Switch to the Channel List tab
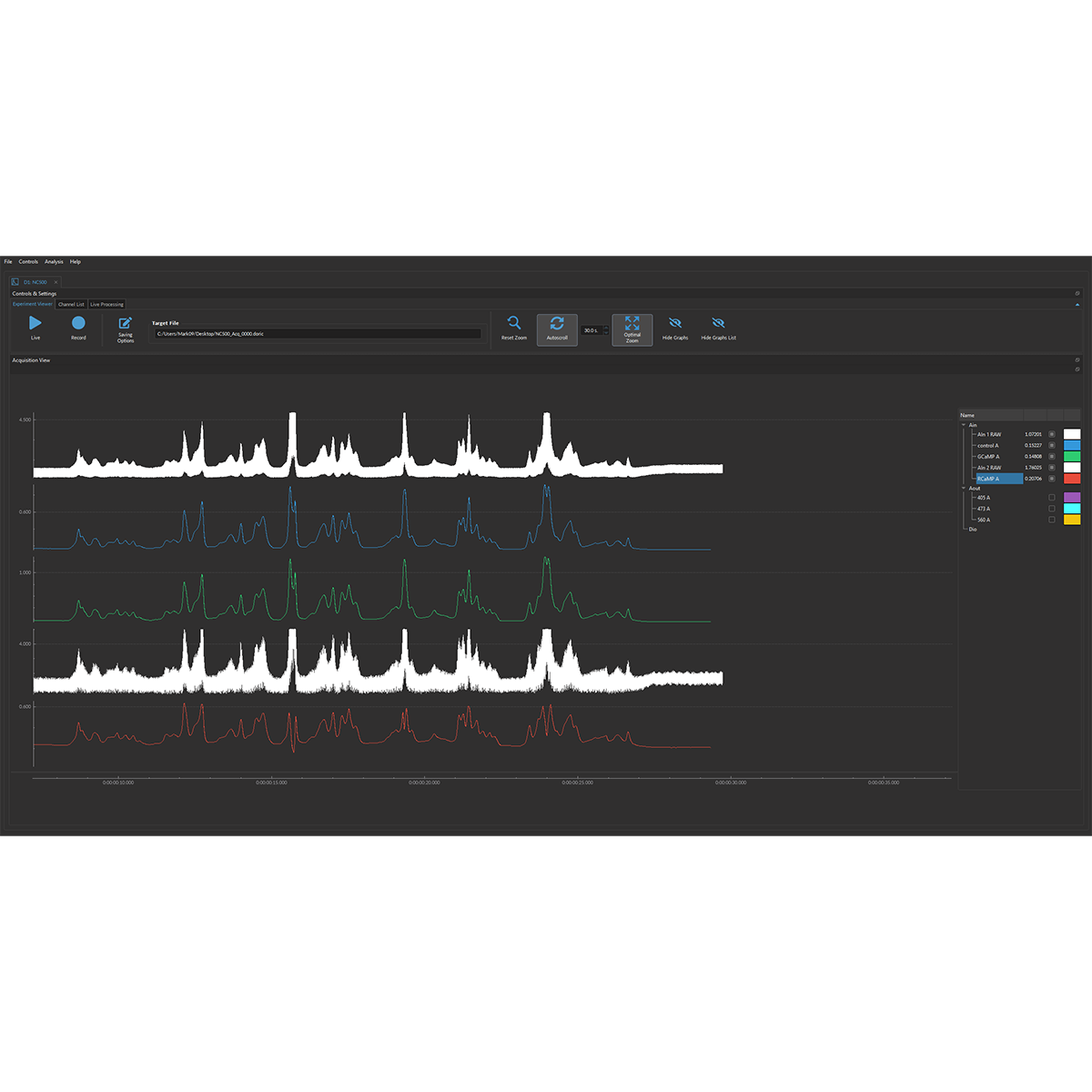Viewport: 1092px width, 1092px height. coord(70,304)
